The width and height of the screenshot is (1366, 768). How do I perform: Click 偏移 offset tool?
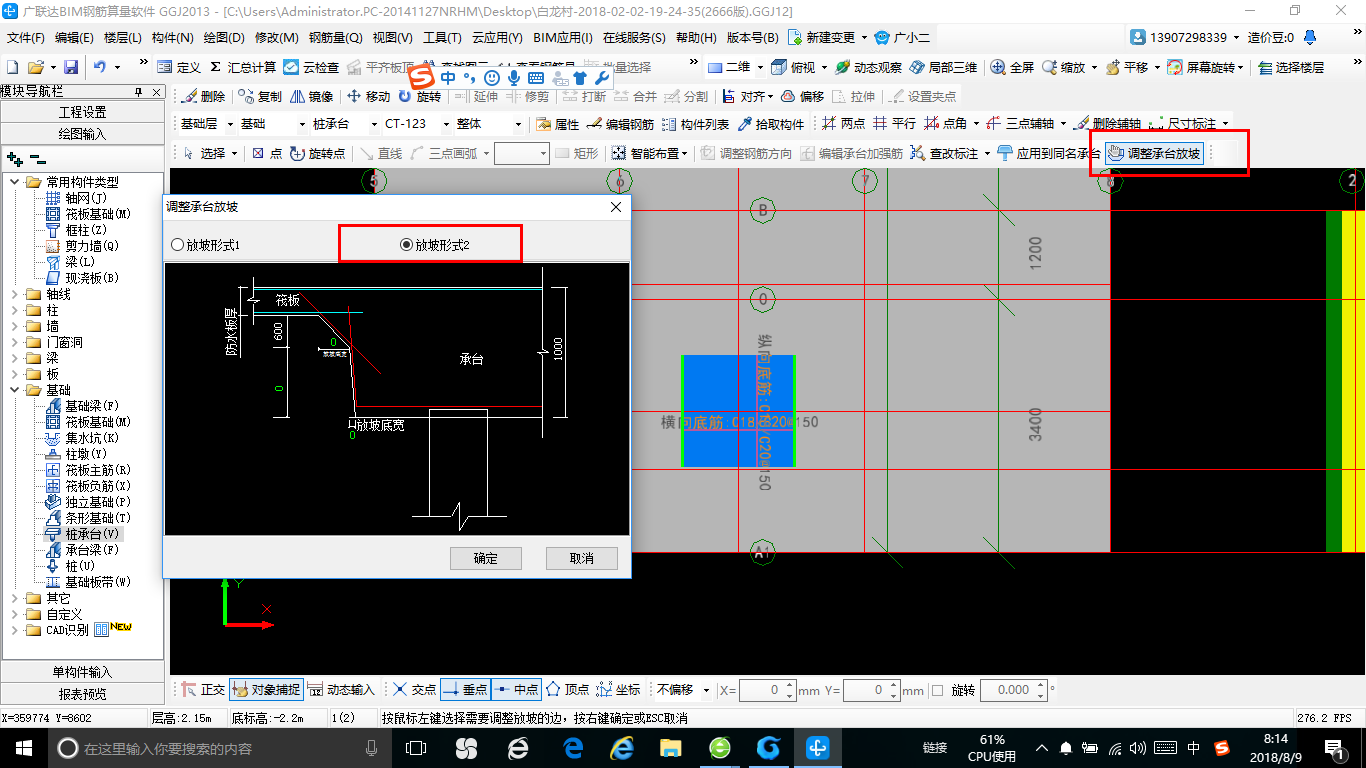point(802,97)
